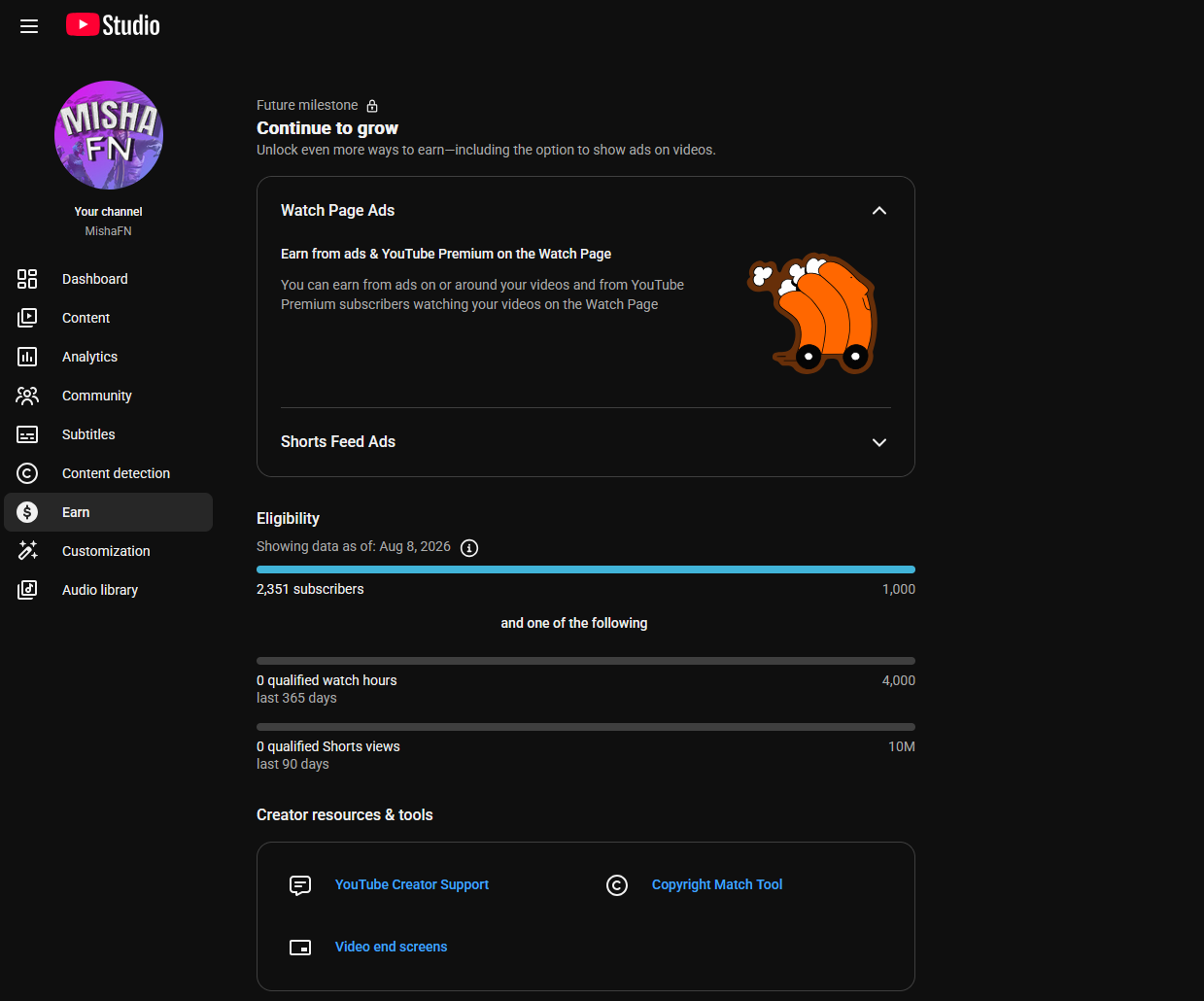Click the Copyright Match Tool copyright icon
Image resolution: width=1204 pixels, height=1001 pixels.
tap(617, 885)
